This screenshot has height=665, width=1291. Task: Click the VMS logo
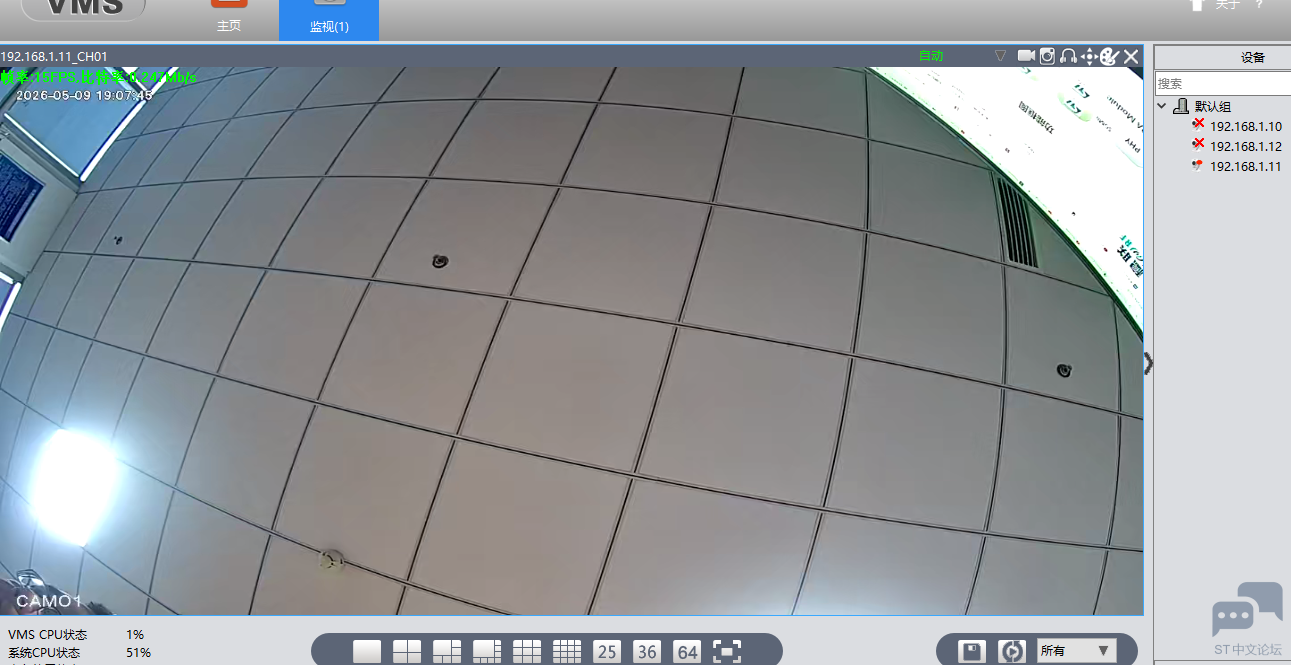click(84, 8)
